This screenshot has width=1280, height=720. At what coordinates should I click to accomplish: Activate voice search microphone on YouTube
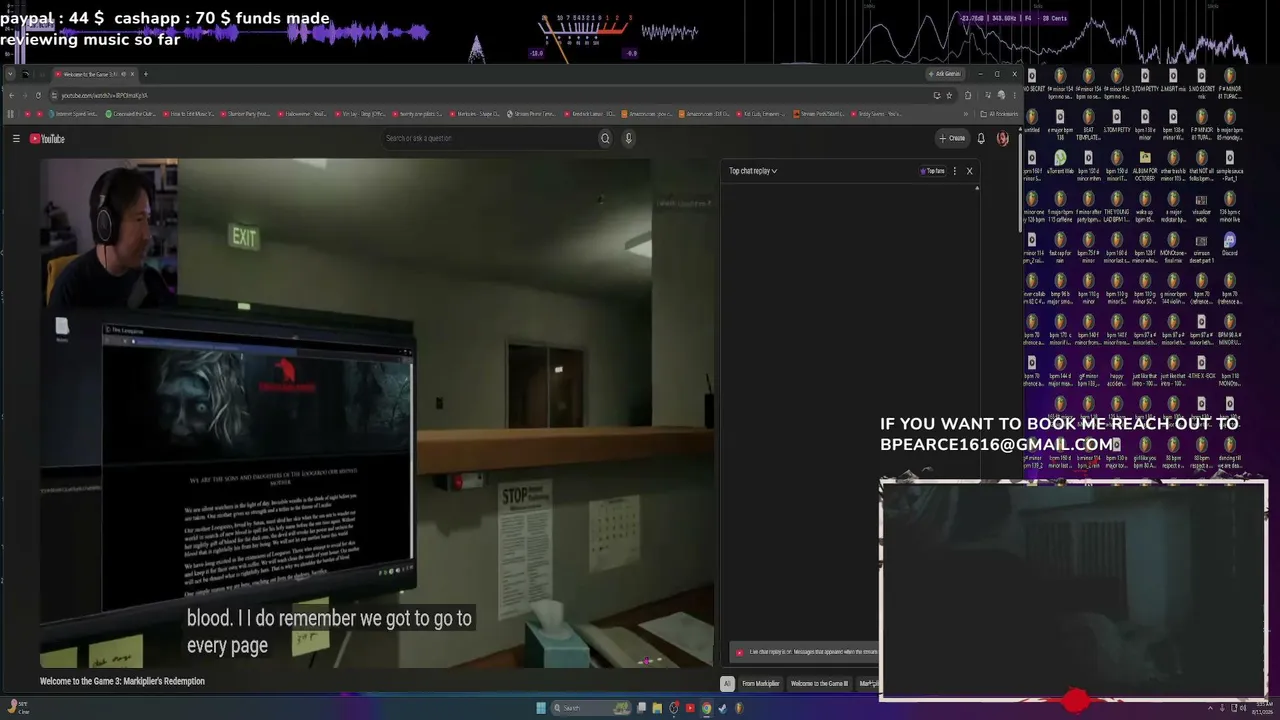click(x=628, y=139)
